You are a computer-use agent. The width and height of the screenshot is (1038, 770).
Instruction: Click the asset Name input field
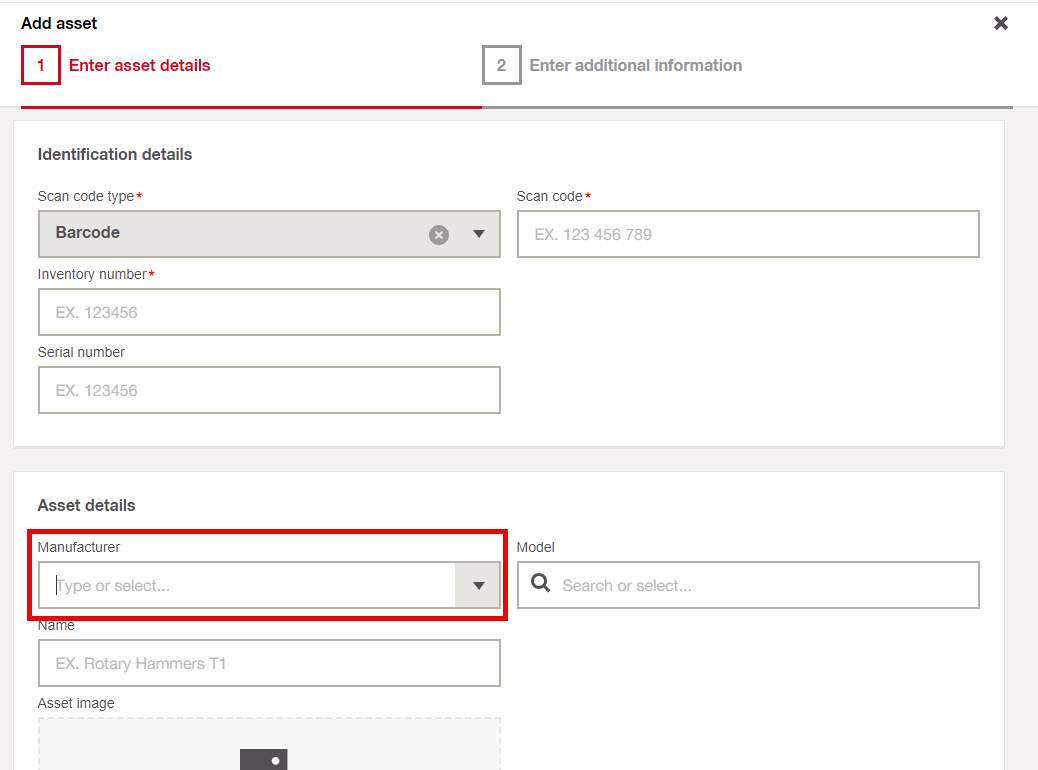268,664
